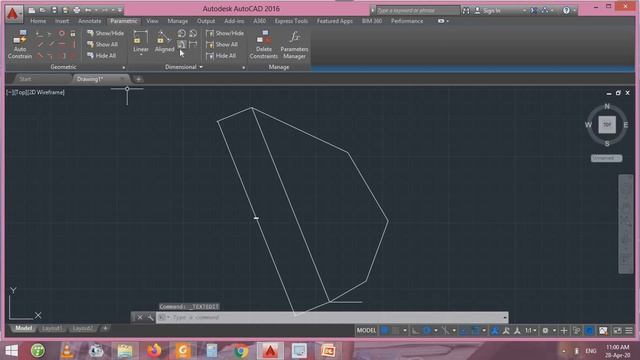Viewport: 640px width, 360px height.
Task: Select the Angular dimensional constraint icon
Action: pyautogui.click(x=182, y=44)
